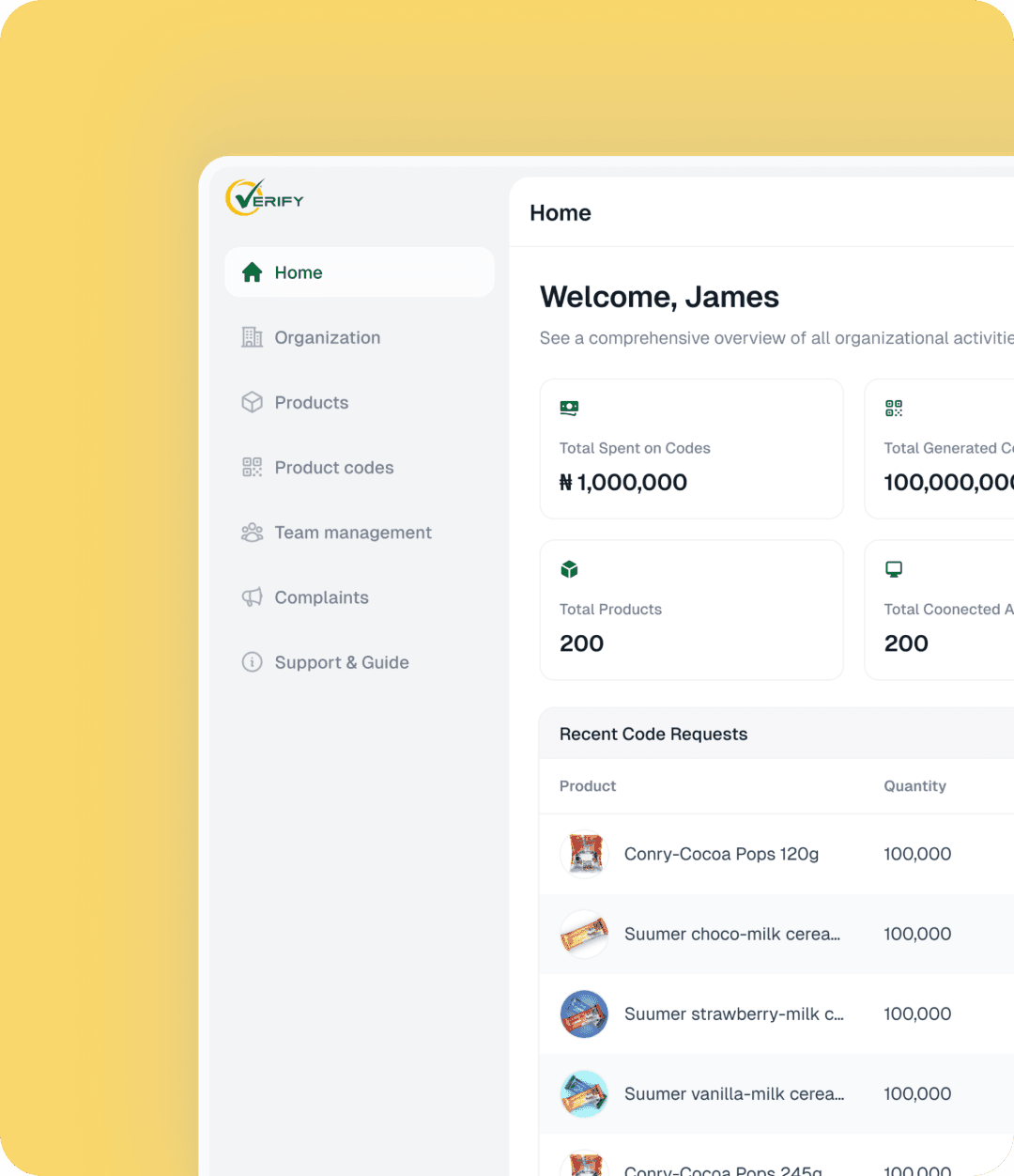Click the Conry-Cocoa Pops 120g thumbnail
Image resolution: width=1014 pixels, height=1176 pixels.
[584, 854]
